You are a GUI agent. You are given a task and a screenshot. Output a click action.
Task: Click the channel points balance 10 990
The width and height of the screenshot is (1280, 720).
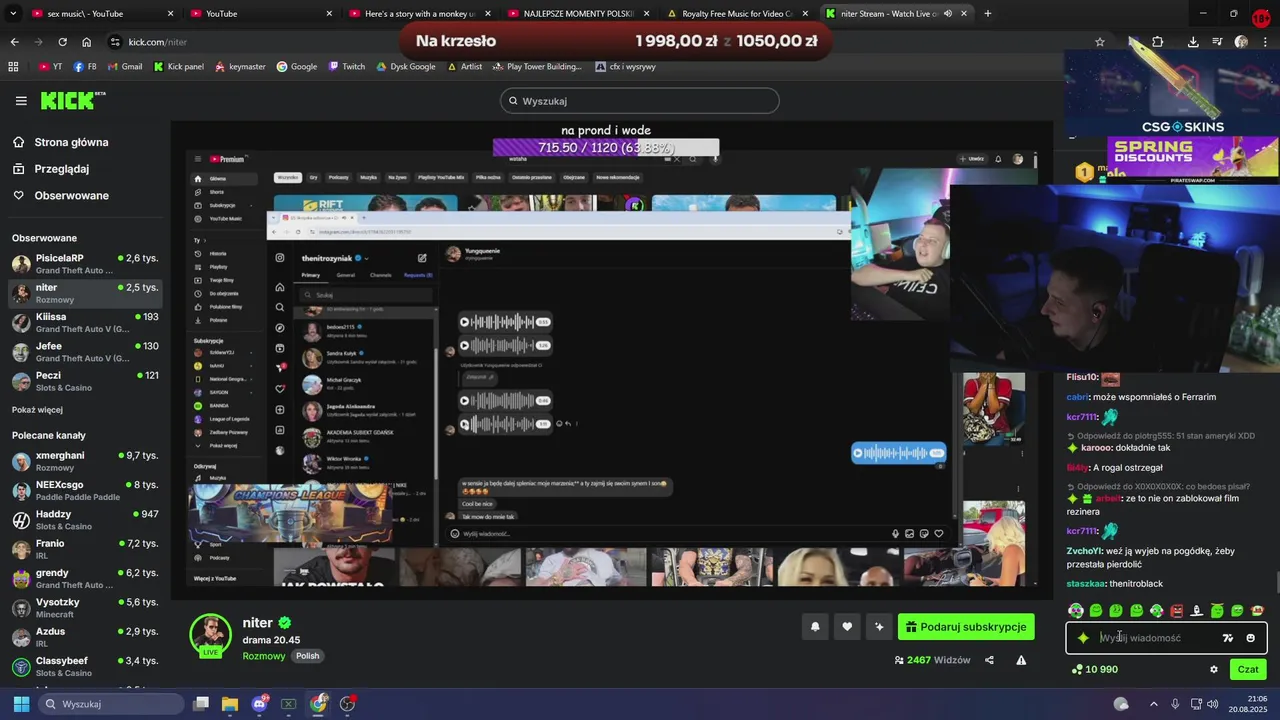point(1095,670)
